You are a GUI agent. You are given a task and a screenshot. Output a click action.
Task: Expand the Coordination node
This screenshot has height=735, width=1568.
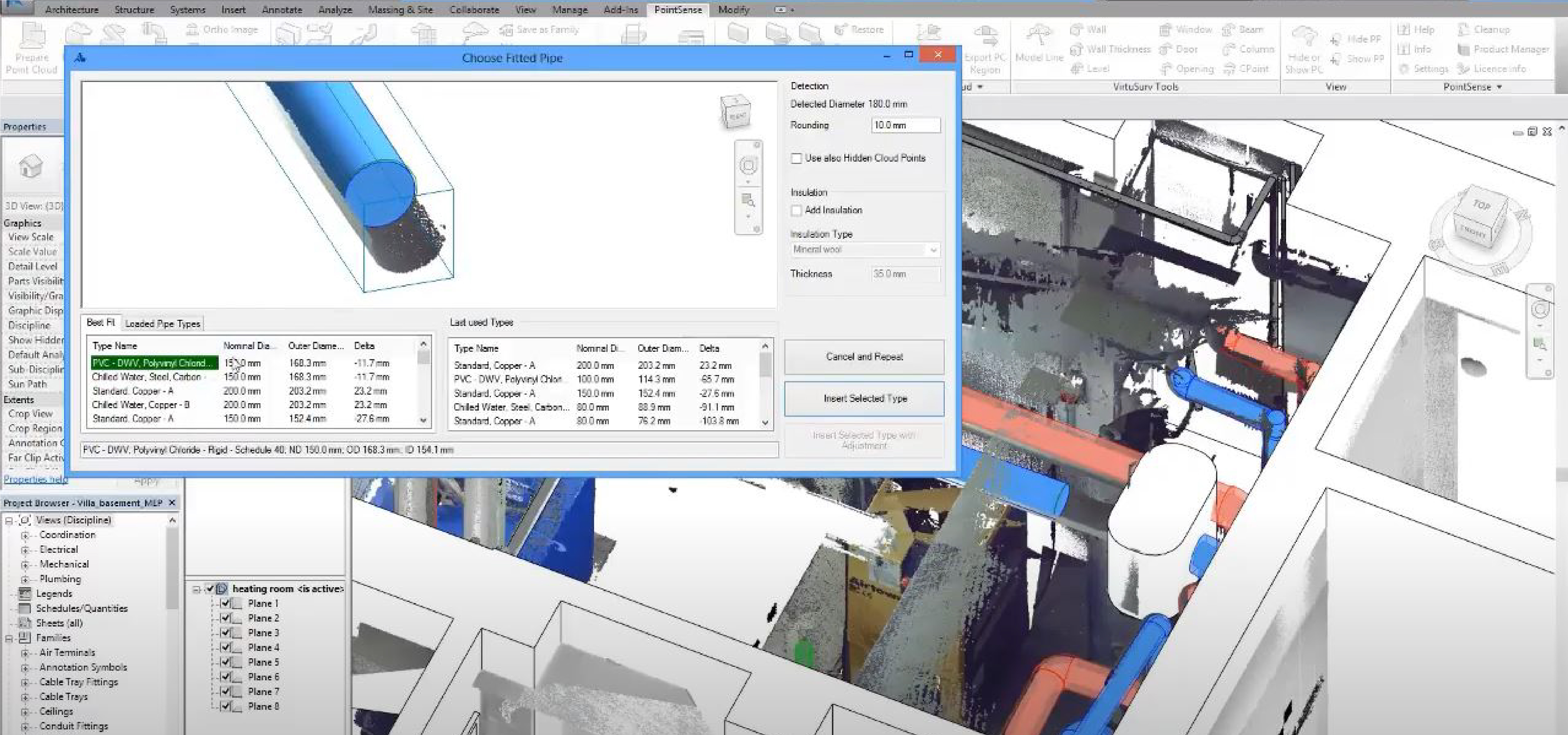coord(25,535)
